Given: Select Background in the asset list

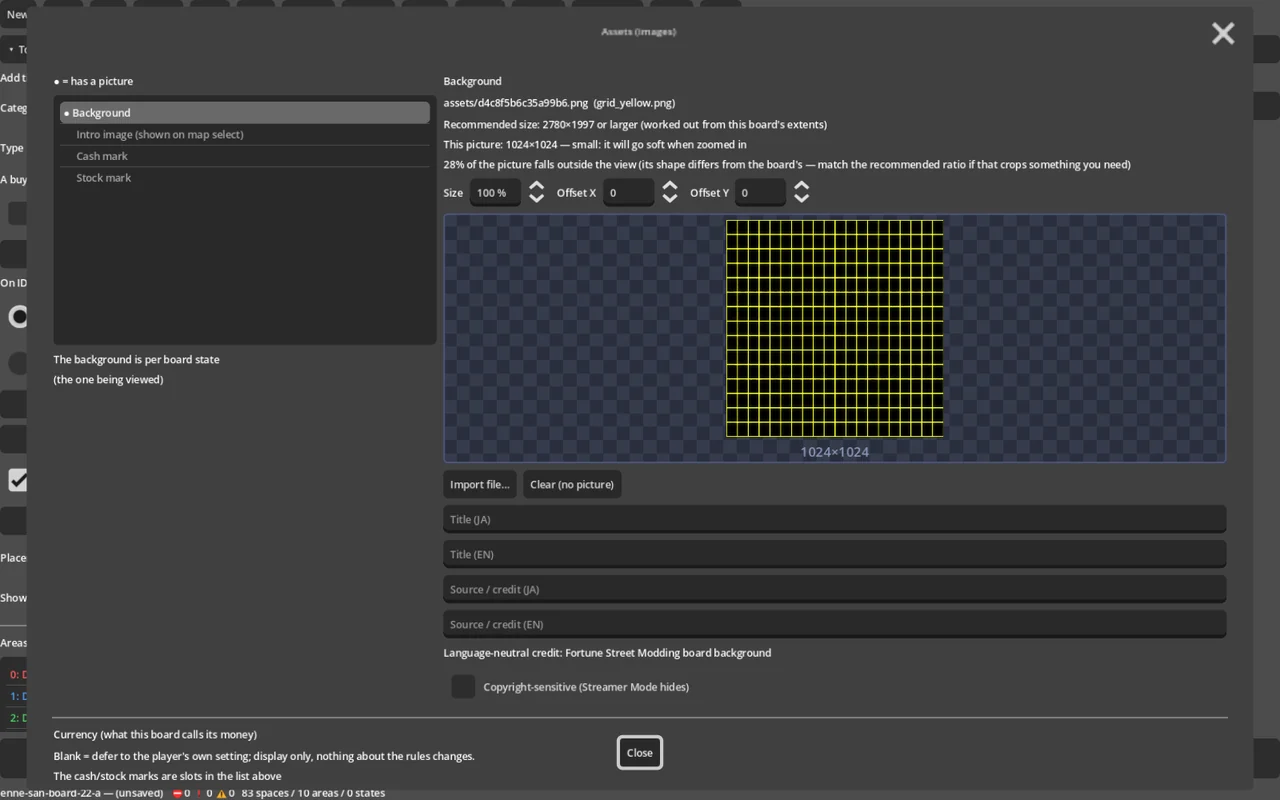Looking at the screenshot, I should coord(245,113).
